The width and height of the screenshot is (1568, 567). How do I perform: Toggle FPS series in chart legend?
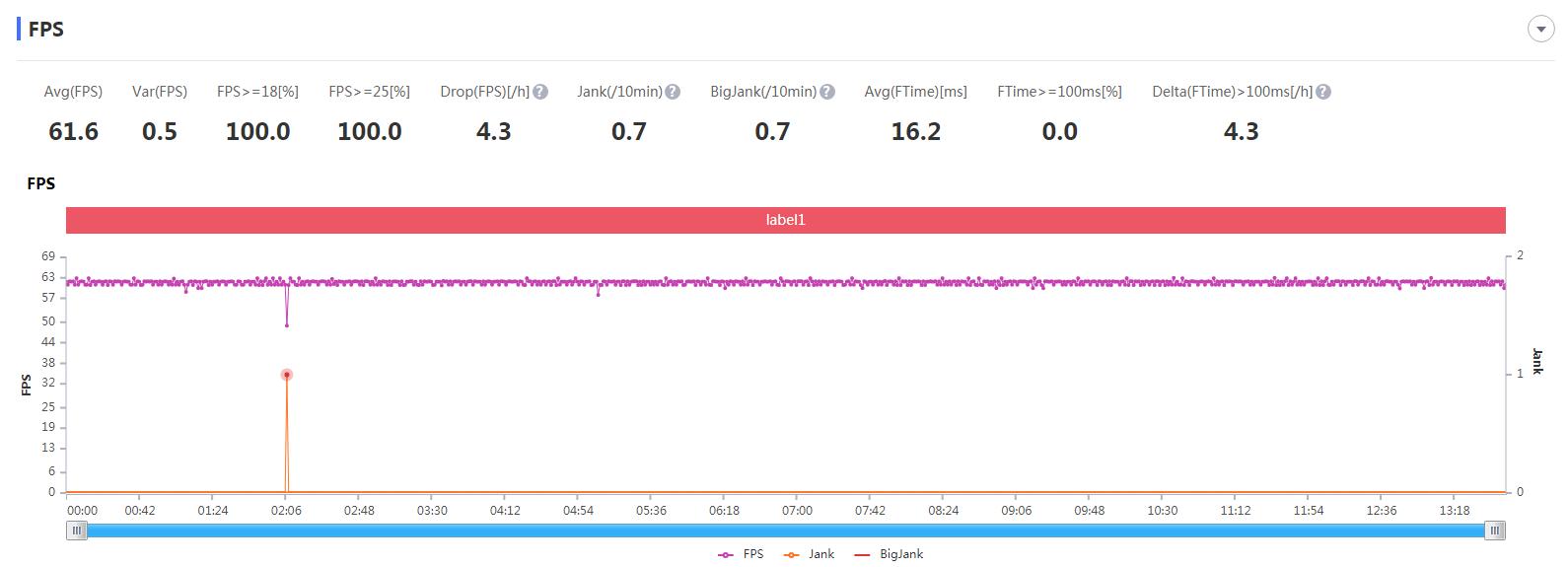(741, 554)
